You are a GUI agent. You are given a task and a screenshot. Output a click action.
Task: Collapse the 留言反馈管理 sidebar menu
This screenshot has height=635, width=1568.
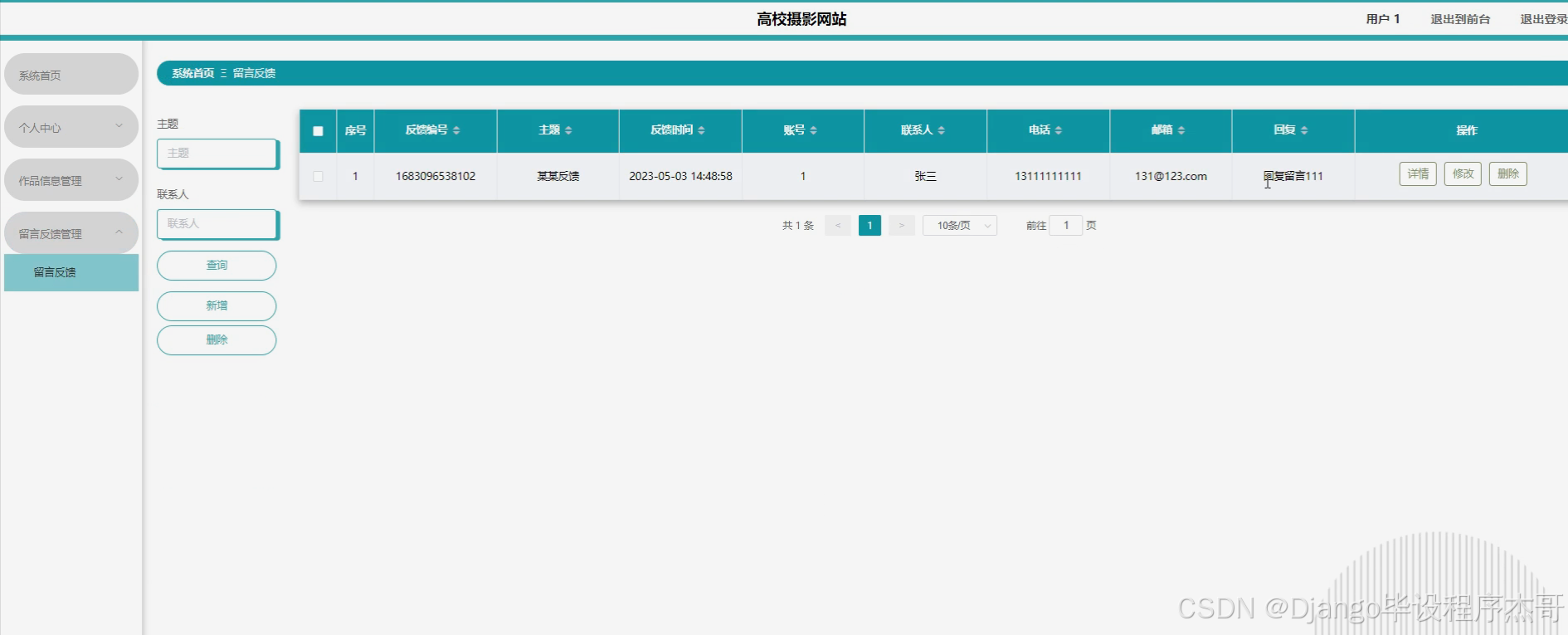point(71,233)
